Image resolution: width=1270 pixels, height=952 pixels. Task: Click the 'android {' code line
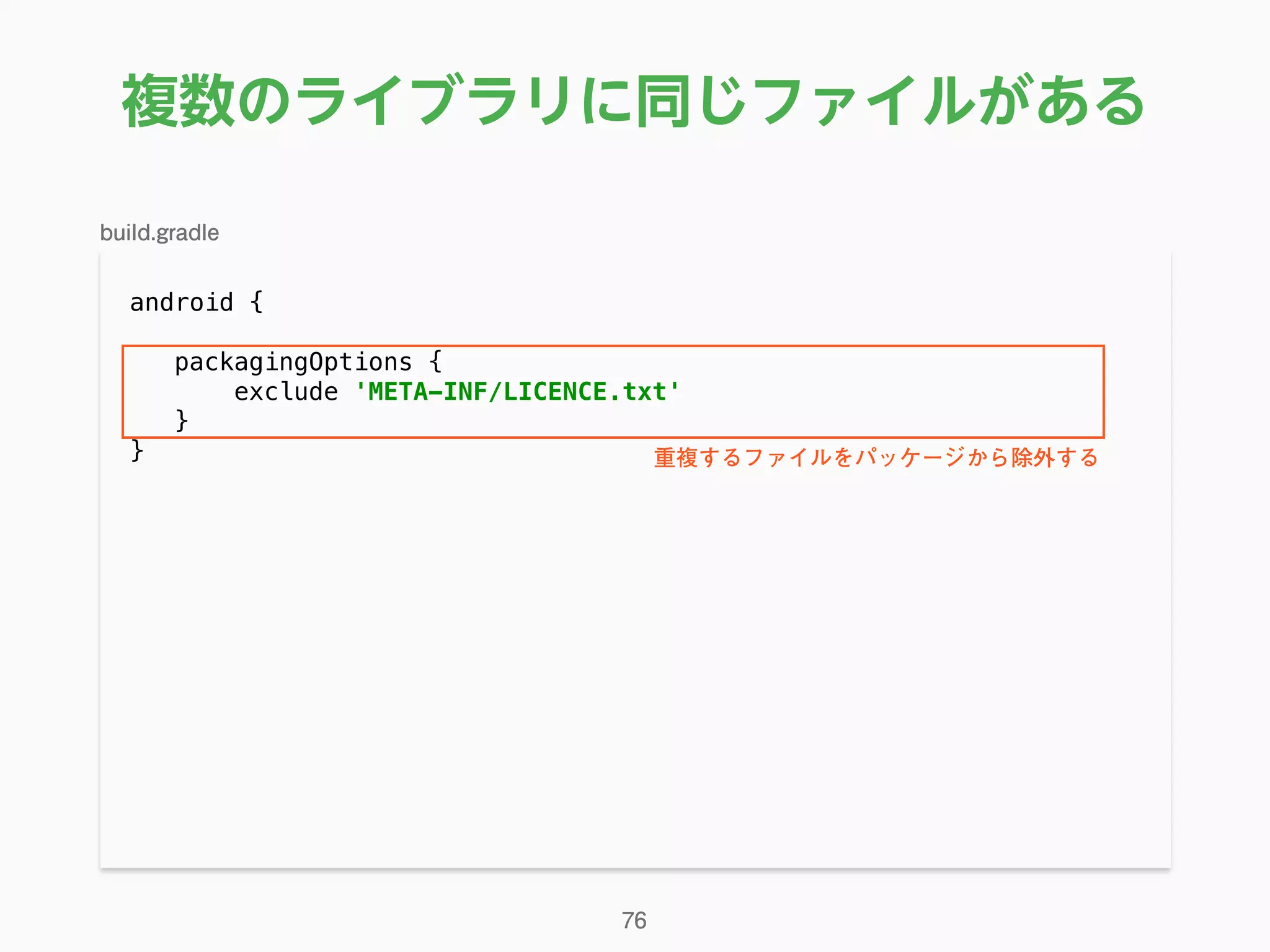tap(197, 302)
